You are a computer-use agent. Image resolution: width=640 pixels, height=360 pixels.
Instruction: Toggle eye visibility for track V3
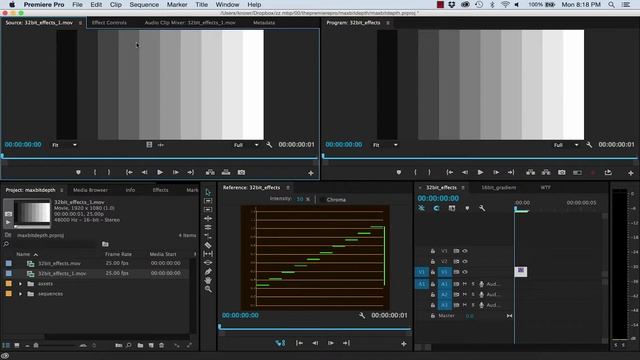(x=465, y=251)
